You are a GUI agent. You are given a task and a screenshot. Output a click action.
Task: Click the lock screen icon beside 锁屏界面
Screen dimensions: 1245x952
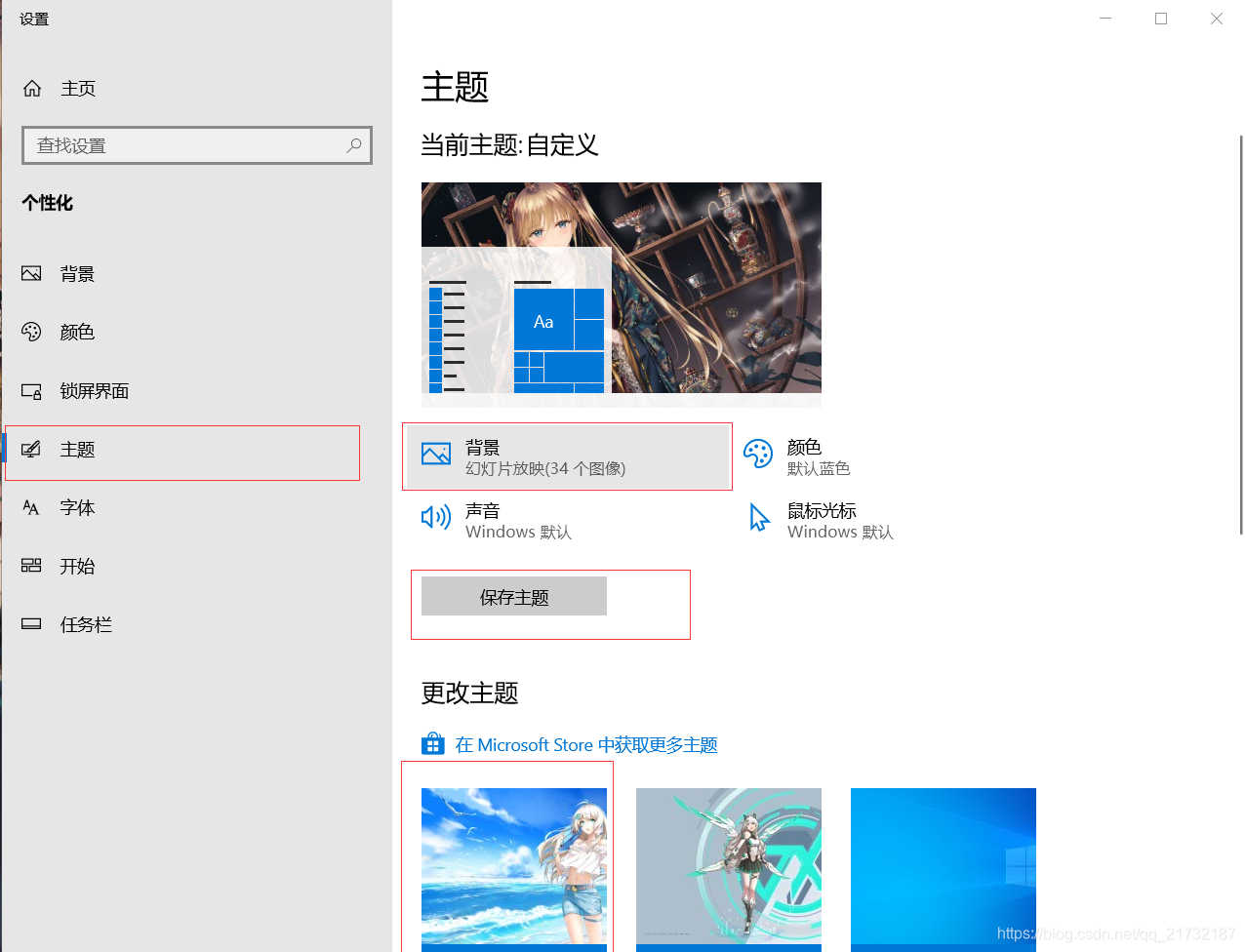point(31,391)
